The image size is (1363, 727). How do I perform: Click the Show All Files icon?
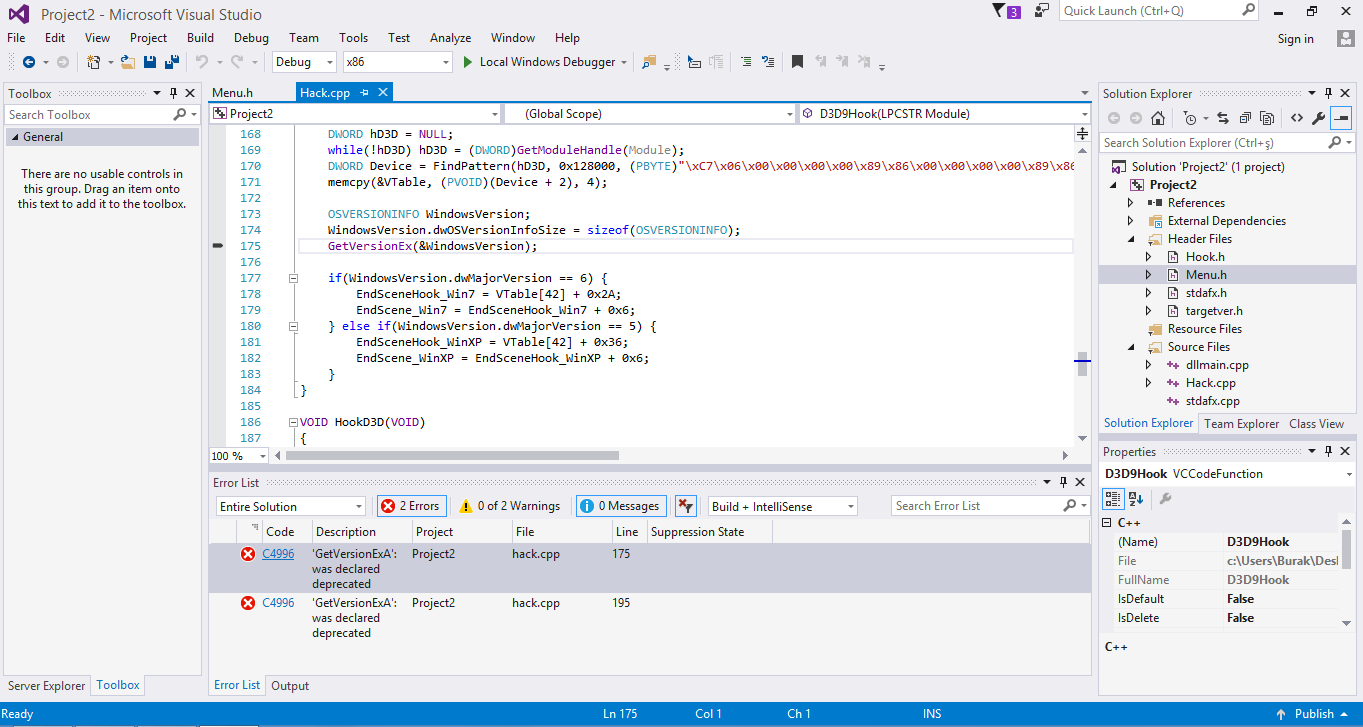(x=1266, y=118)
